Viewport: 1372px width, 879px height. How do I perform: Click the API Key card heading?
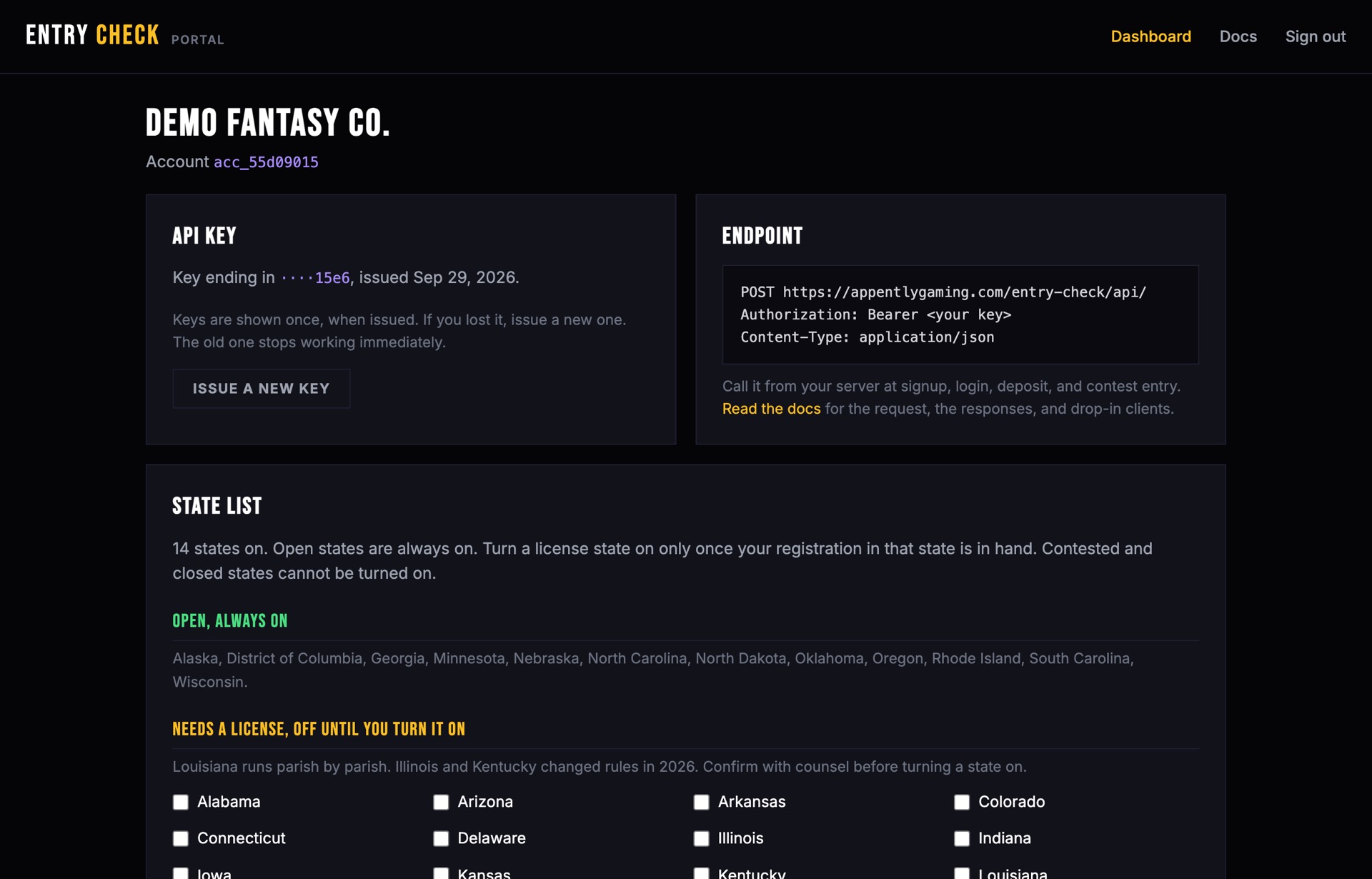tap(204, 236)
